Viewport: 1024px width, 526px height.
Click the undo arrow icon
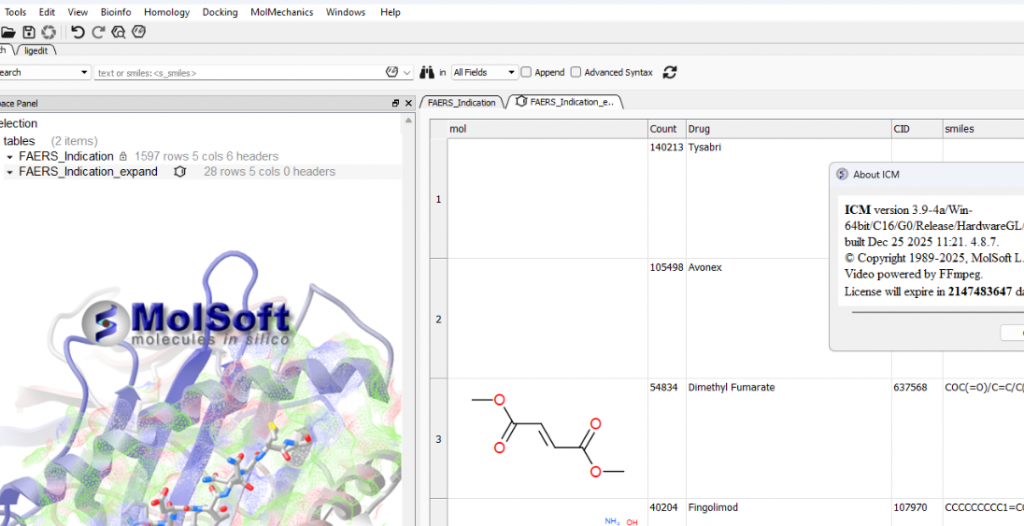tap(78, 32)
